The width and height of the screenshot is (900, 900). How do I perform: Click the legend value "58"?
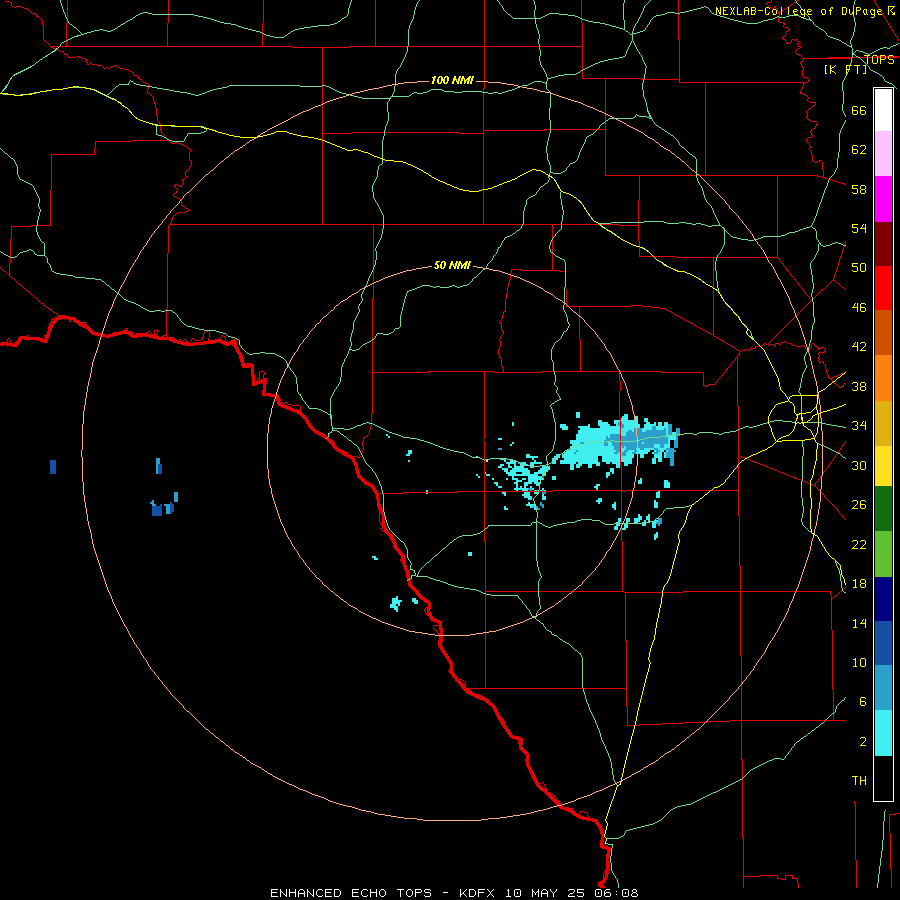click(x=859, y=189)
